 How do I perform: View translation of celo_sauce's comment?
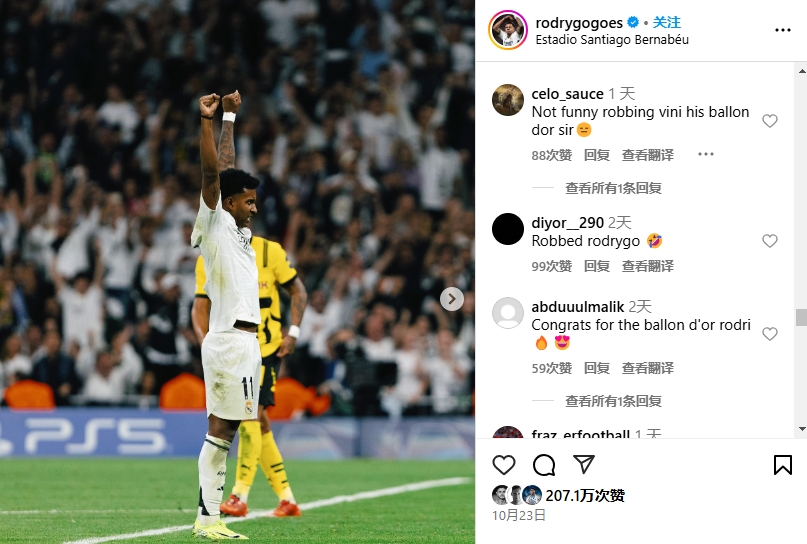(x=647, y=155)
